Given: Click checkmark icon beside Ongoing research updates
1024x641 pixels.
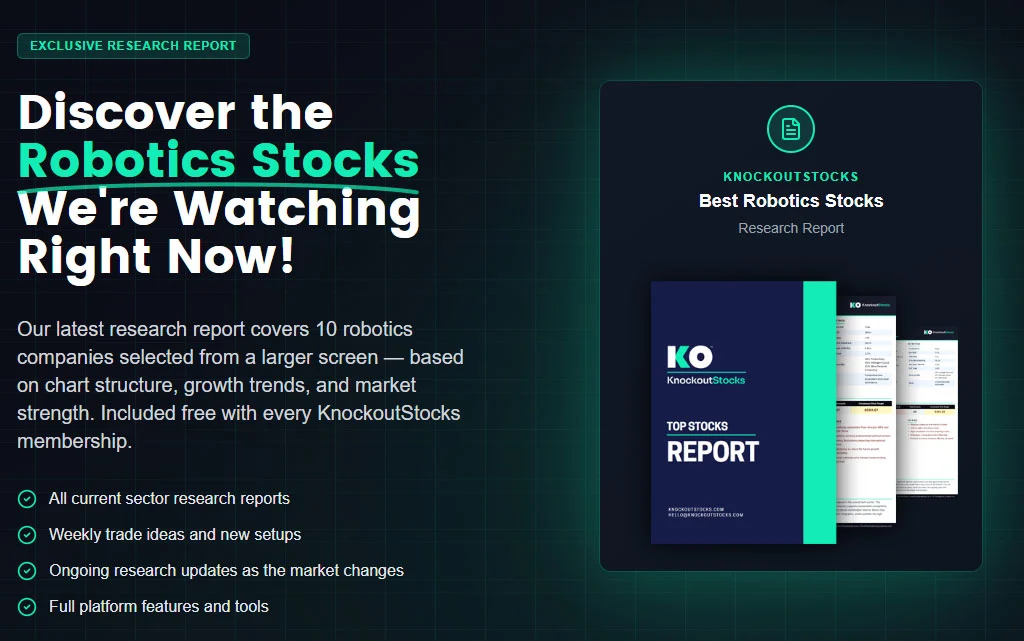Looking at the screenshot, I should [27, 570].
